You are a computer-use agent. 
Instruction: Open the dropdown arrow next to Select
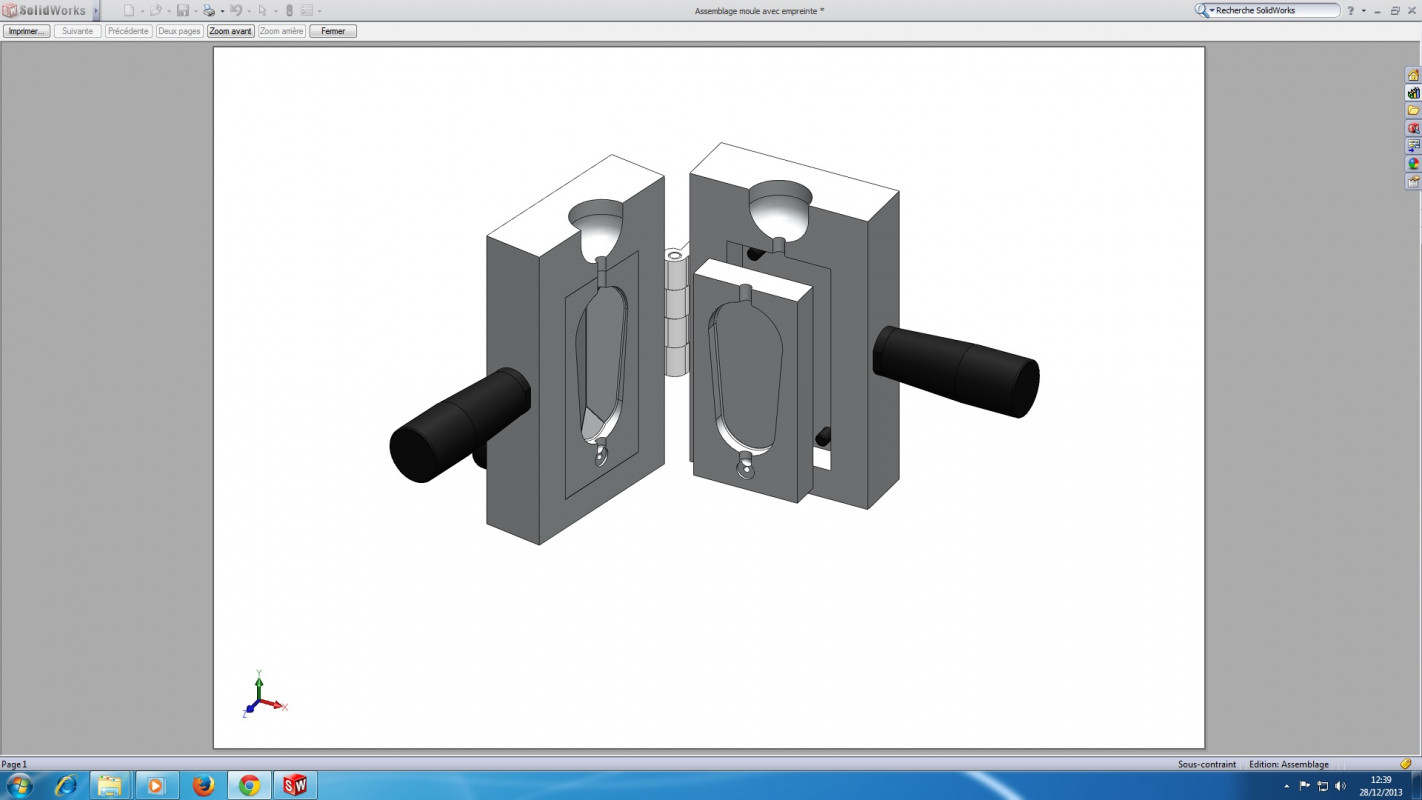click(x=275, y=11)
